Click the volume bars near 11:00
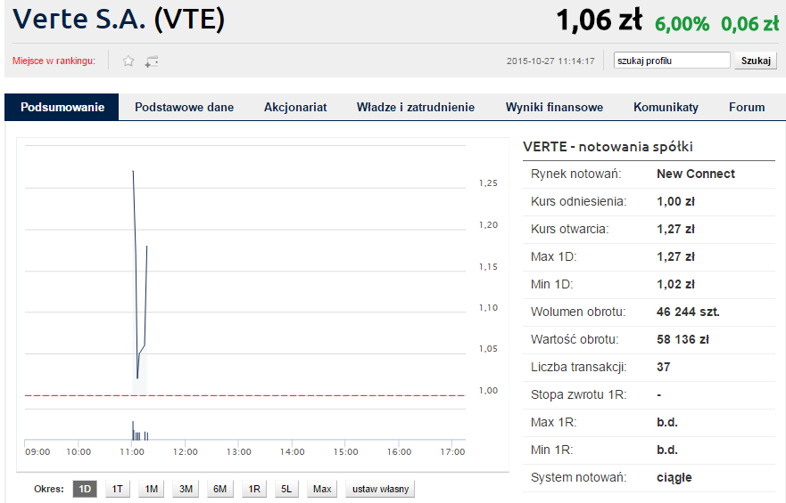This screenshot has height=503, width=786. (140, 431)
